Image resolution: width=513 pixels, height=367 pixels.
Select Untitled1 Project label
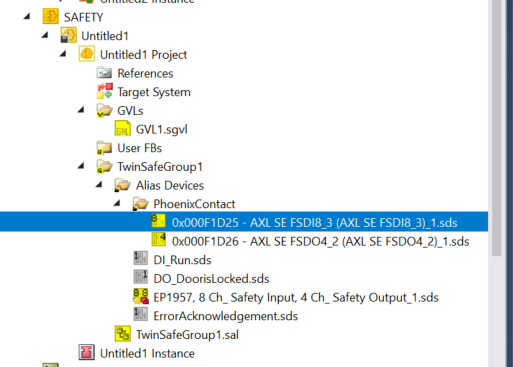tap(144, 55)
